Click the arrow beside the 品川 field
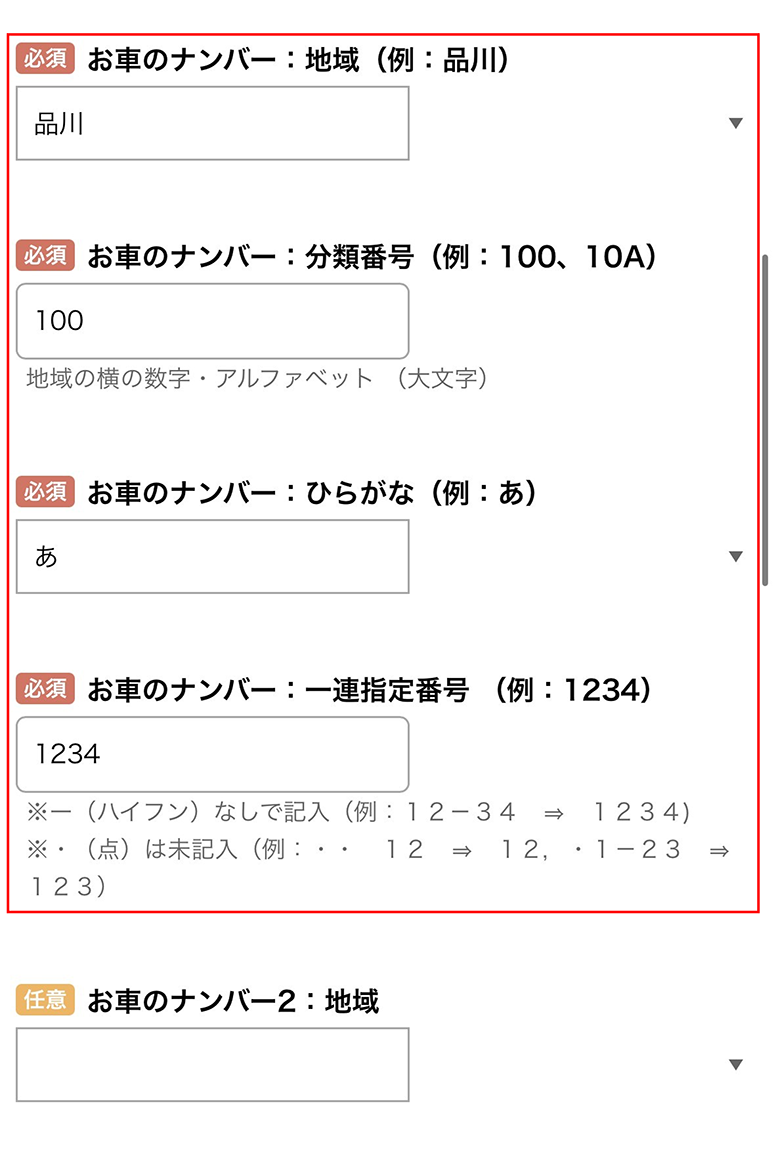The width and height of the screenshot is (774, 1159). [736, 124]
